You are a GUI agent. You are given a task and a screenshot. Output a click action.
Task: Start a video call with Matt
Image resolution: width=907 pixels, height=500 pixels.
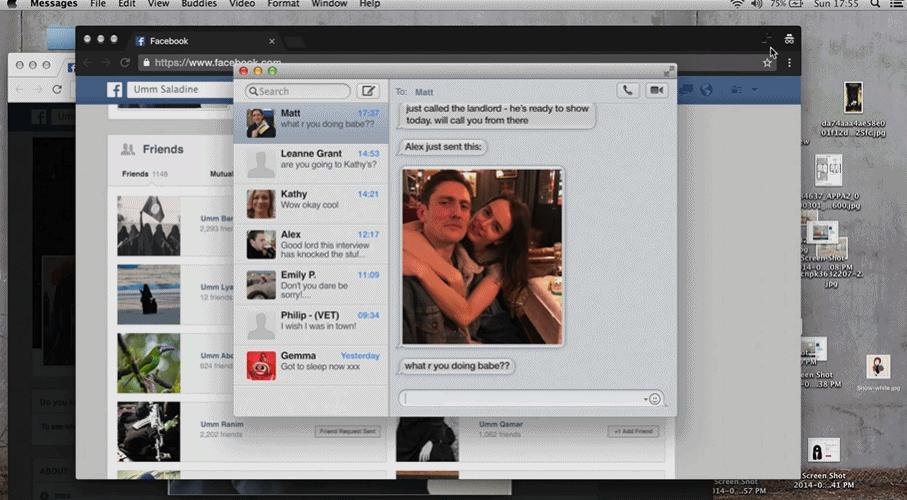coord(656,91)
